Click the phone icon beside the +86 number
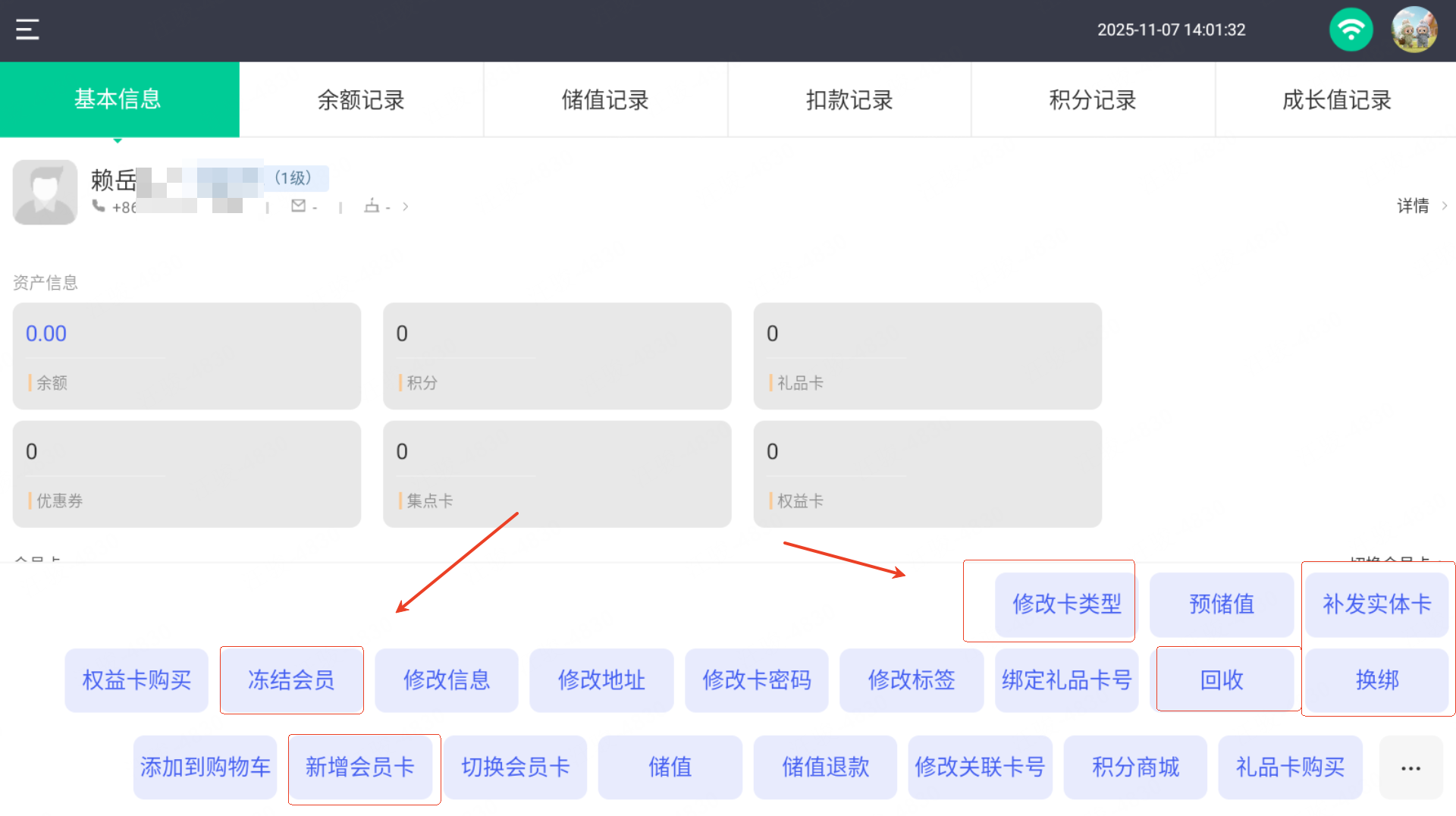This screenshot has height=816, width=1456. click(99, 206)
